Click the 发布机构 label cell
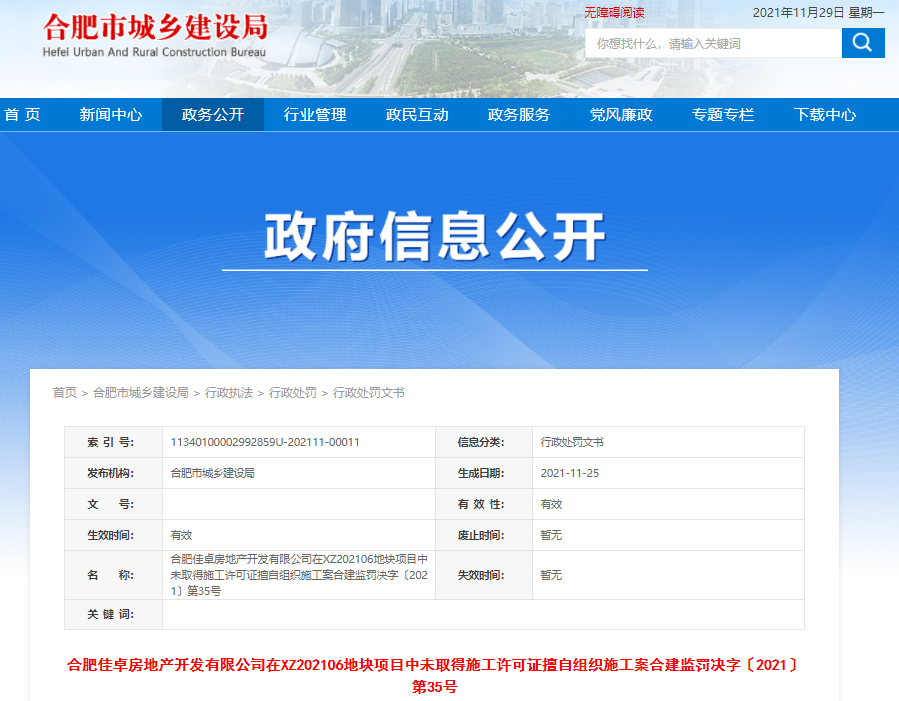 114,473
